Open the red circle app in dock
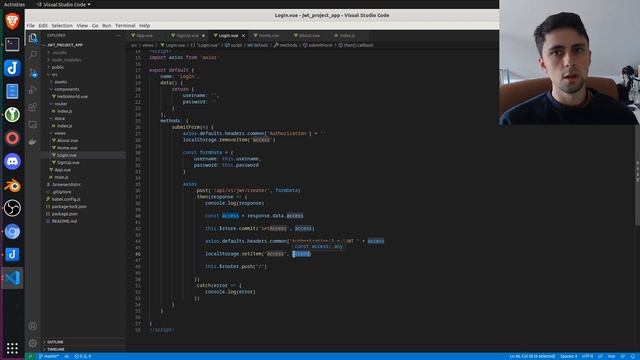 12,138
